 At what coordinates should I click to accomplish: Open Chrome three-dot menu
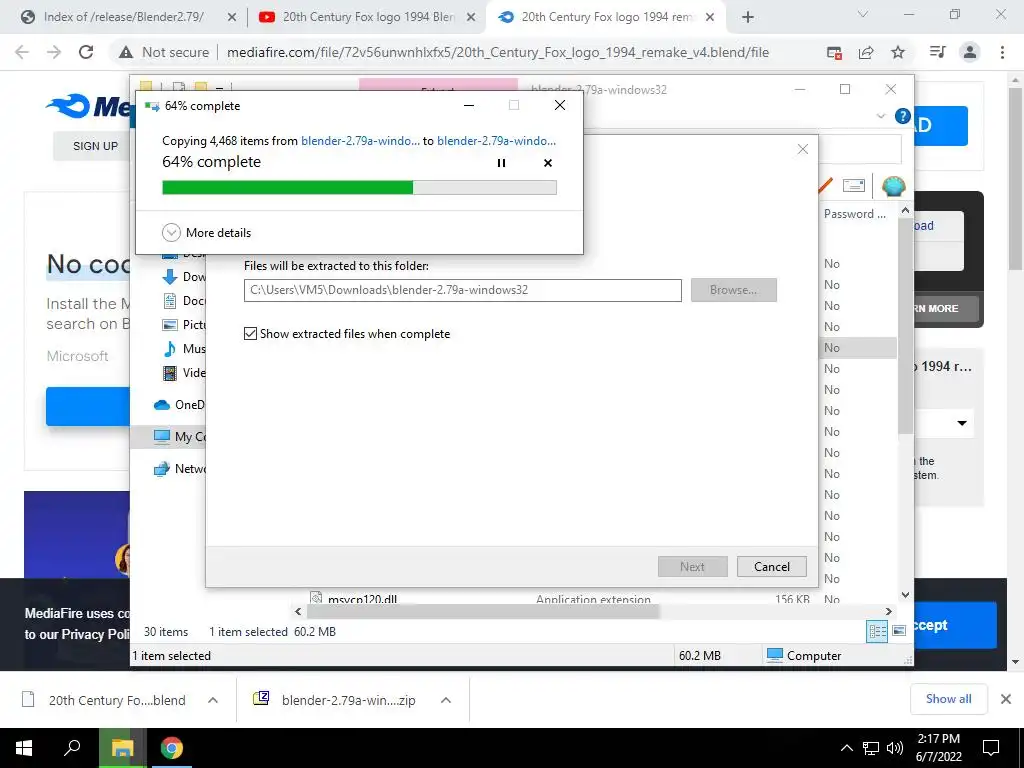(x=1002, y=52)
